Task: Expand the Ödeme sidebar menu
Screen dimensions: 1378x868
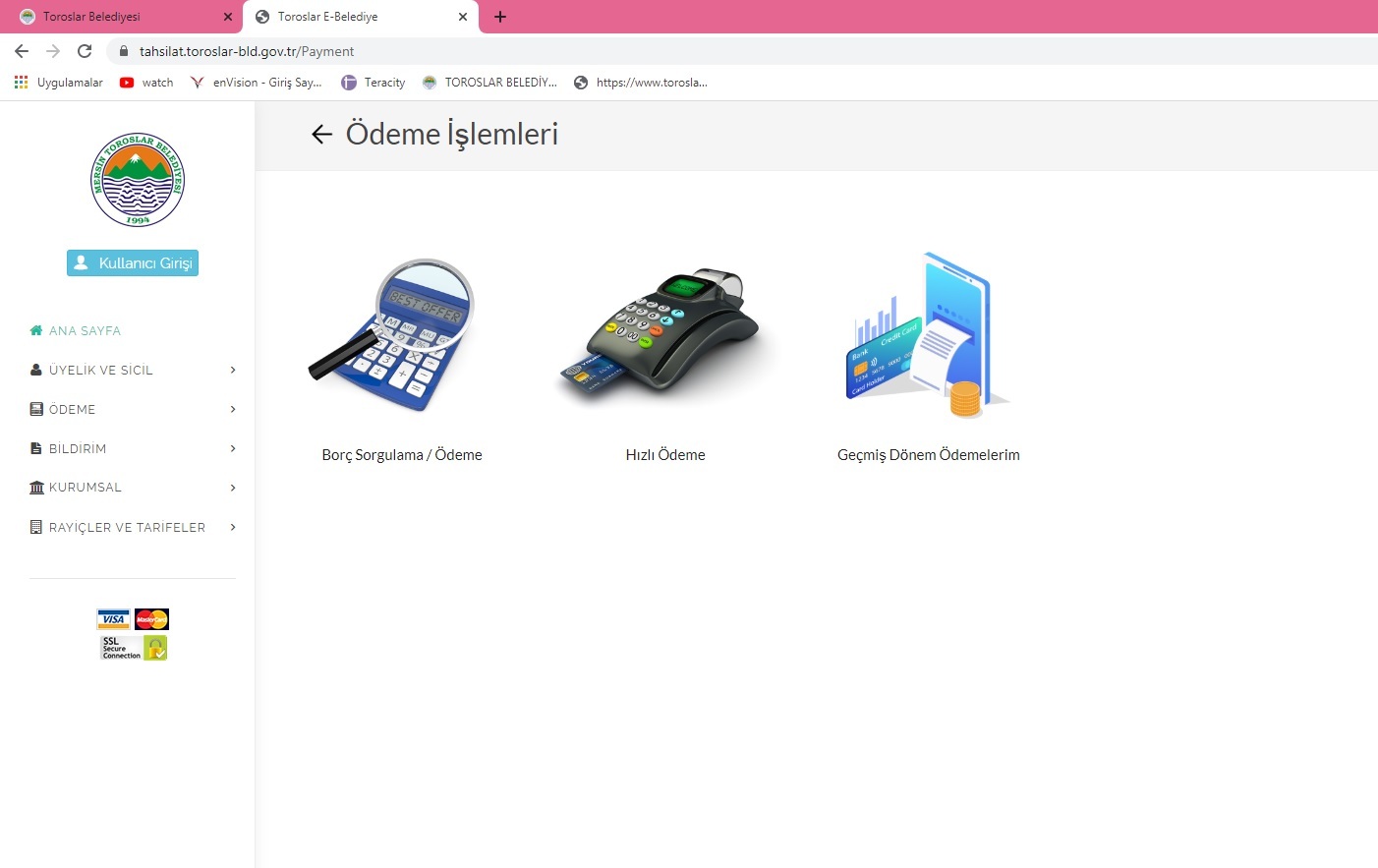Action: click(x=133, y=409)
